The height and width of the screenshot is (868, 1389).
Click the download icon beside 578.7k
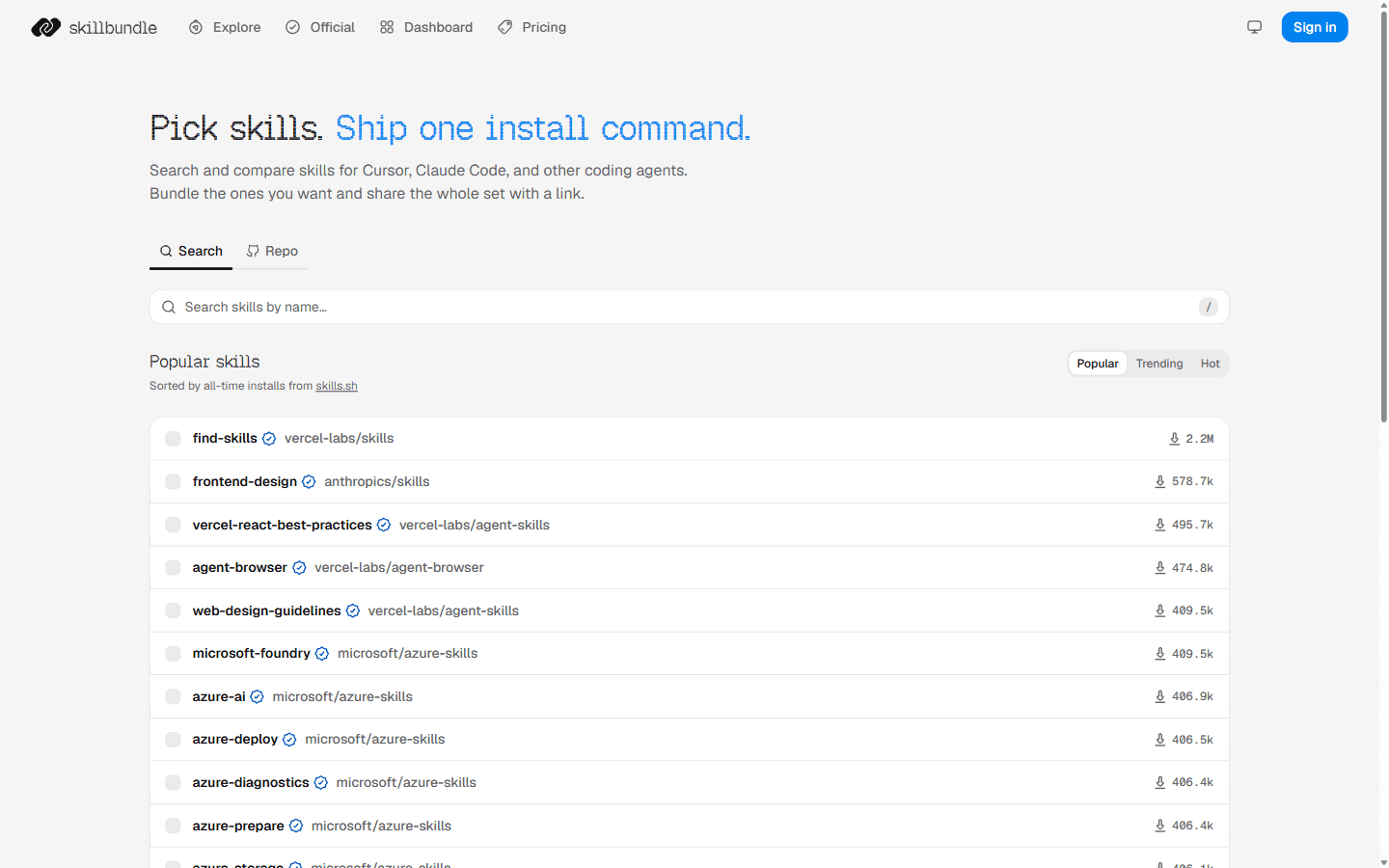1160,481
